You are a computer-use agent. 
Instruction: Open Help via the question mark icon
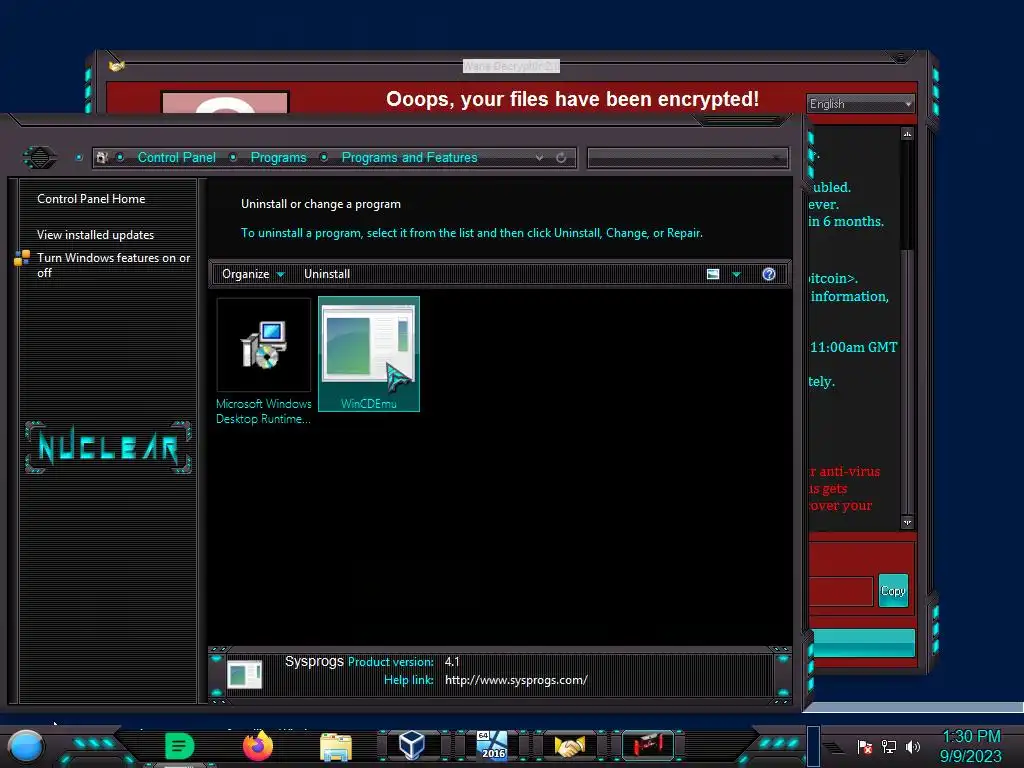[769, 274]
